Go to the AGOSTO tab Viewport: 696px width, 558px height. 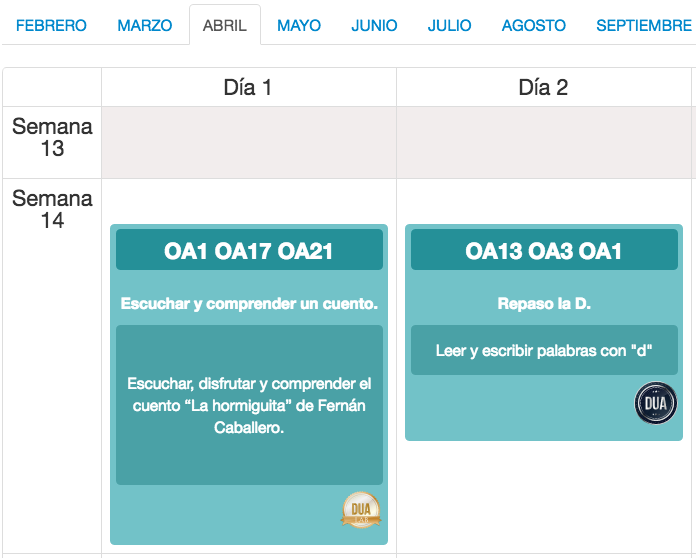(534, 25)
